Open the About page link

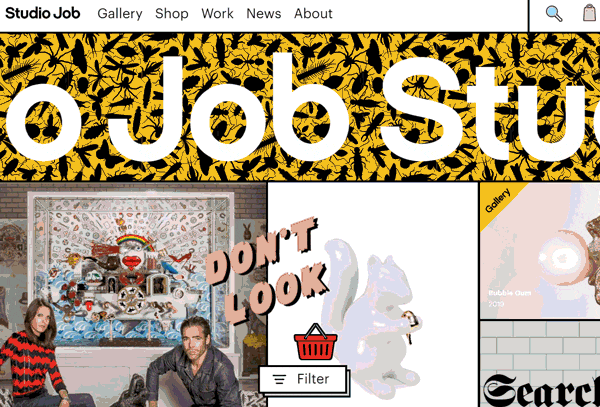pyautogui.click(x=313, y=14)
